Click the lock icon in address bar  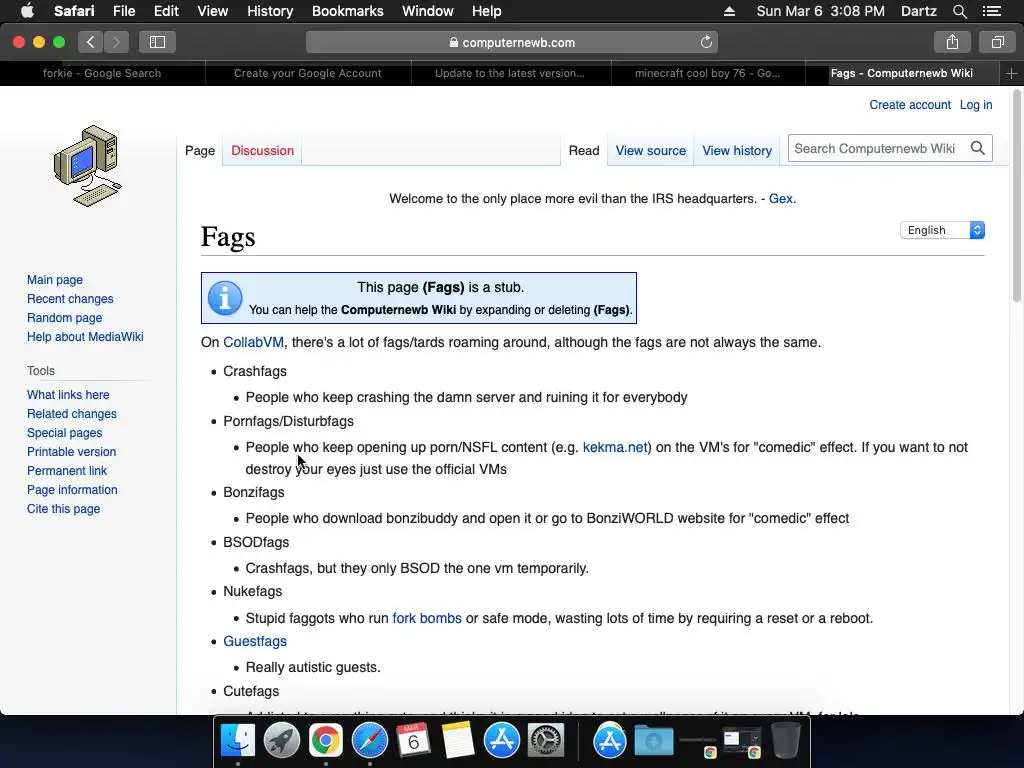coord(454,42)
